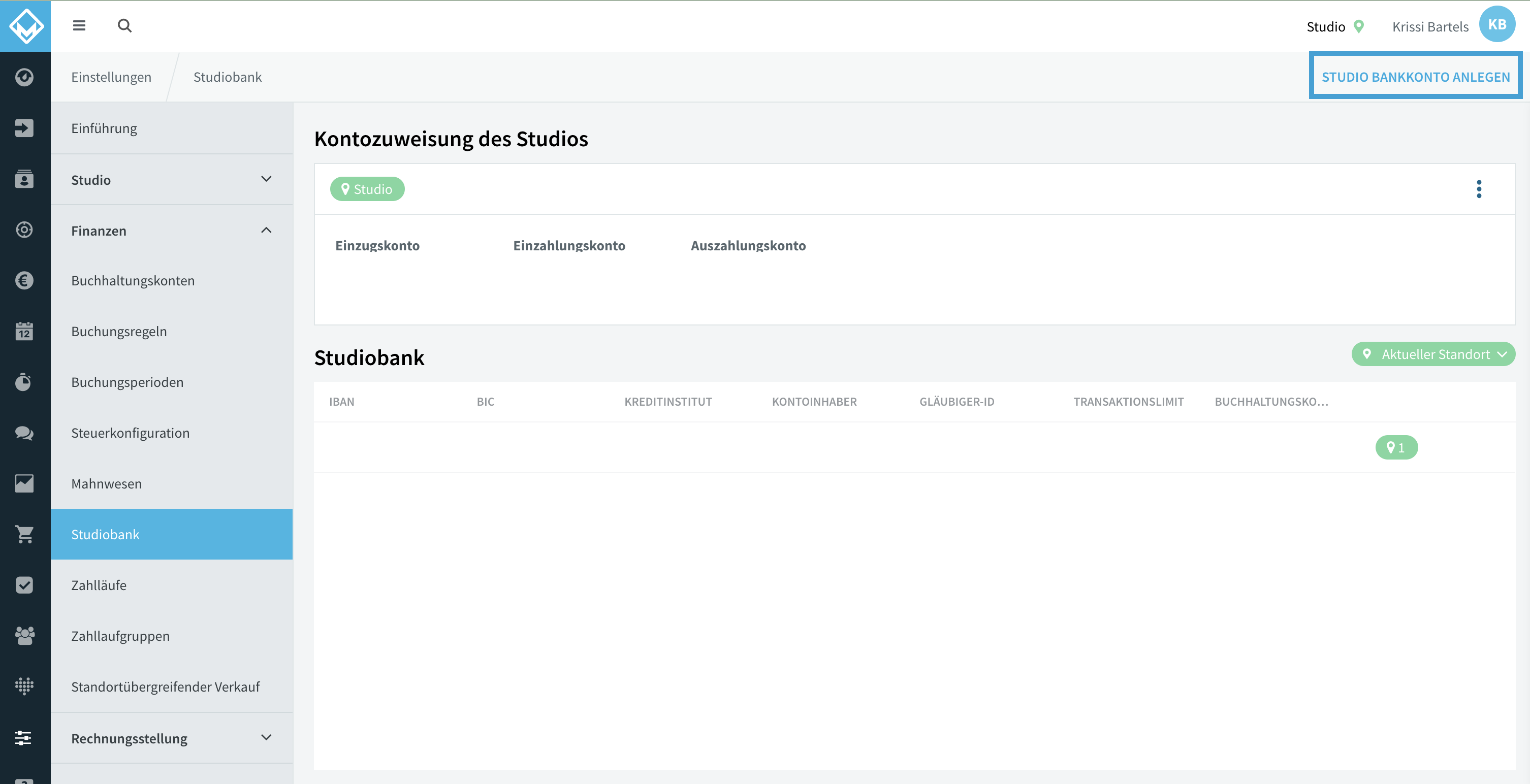1530x784 pixels.
Task: Open the checkmark tasks icon in sidebar
Action: (x=24, y=585)
